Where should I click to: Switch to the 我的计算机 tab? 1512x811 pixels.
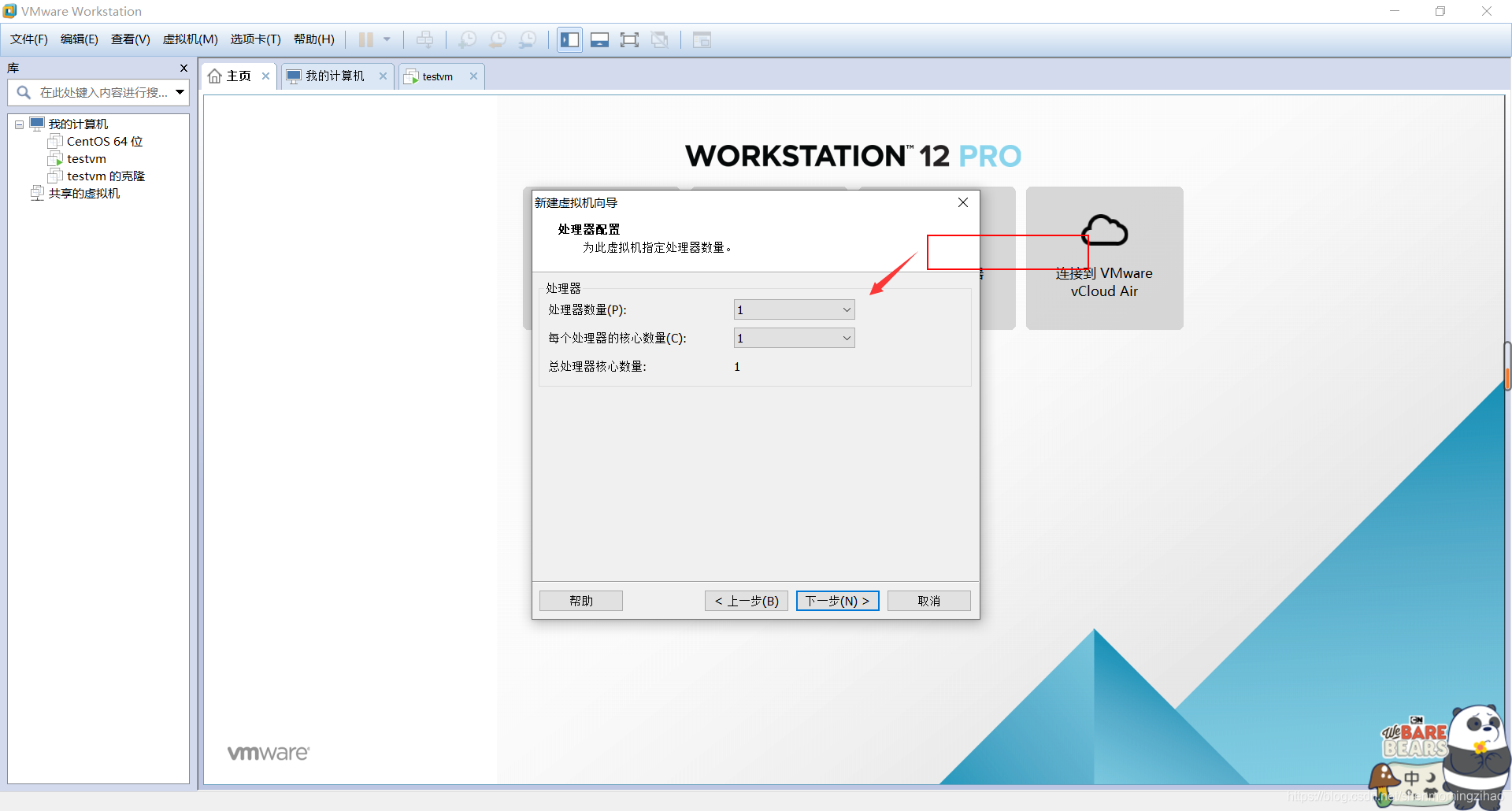[335, 76]
